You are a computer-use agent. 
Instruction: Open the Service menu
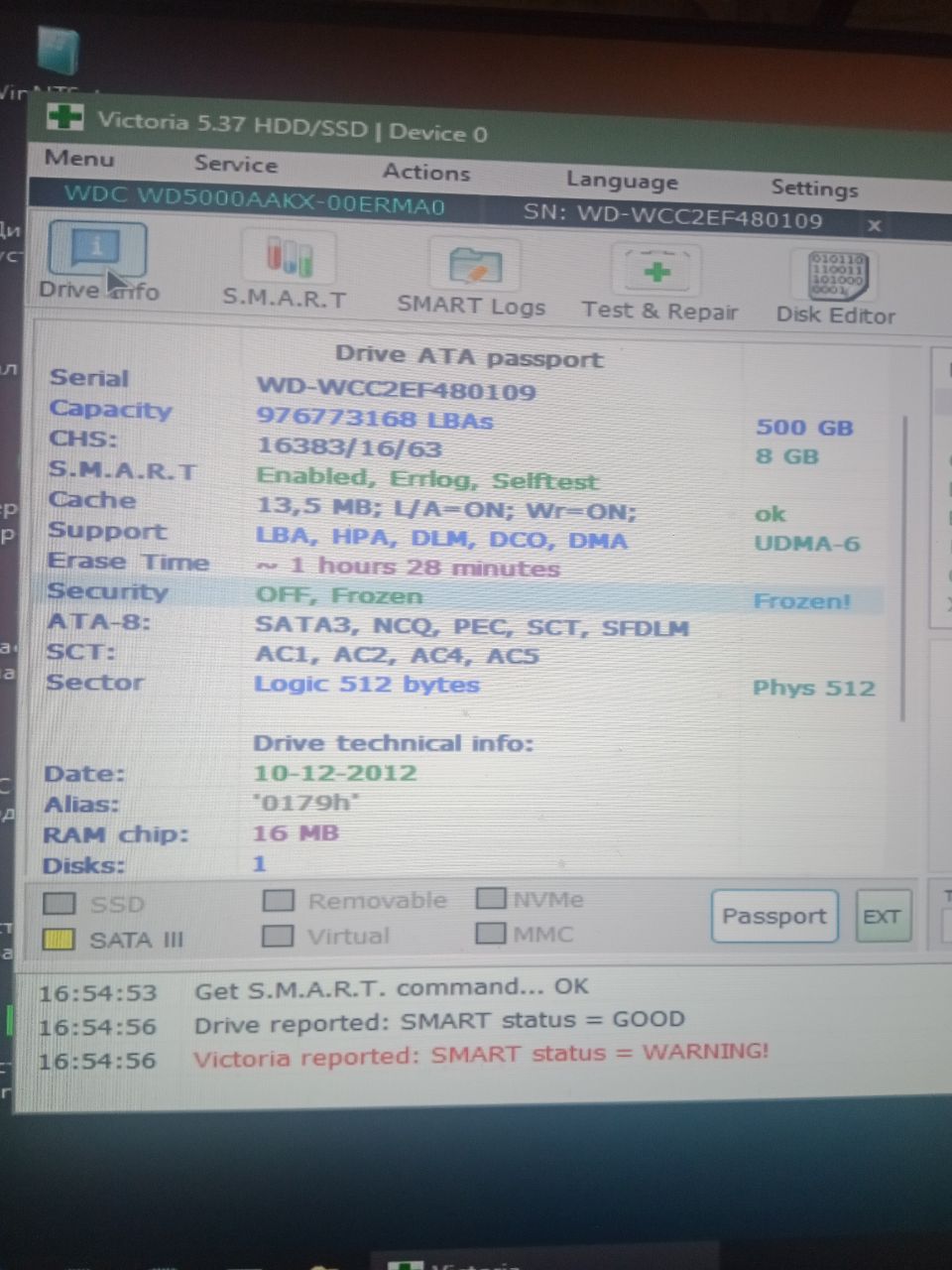coord(236,165)
